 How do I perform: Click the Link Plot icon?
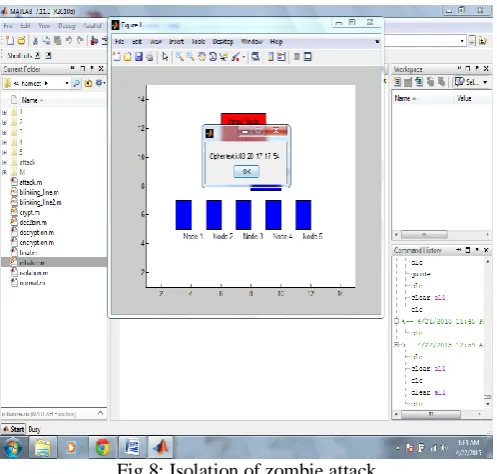(x=256, y=57)
